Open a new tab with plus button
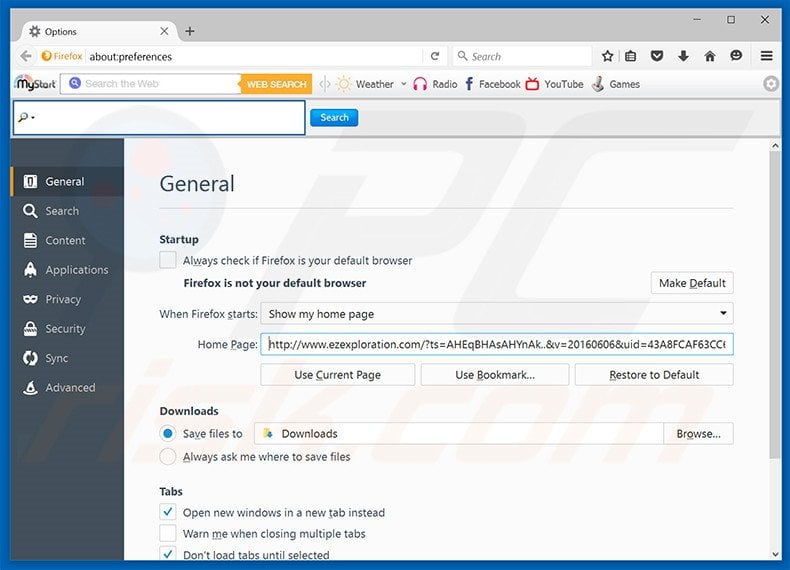 point(189,31)
